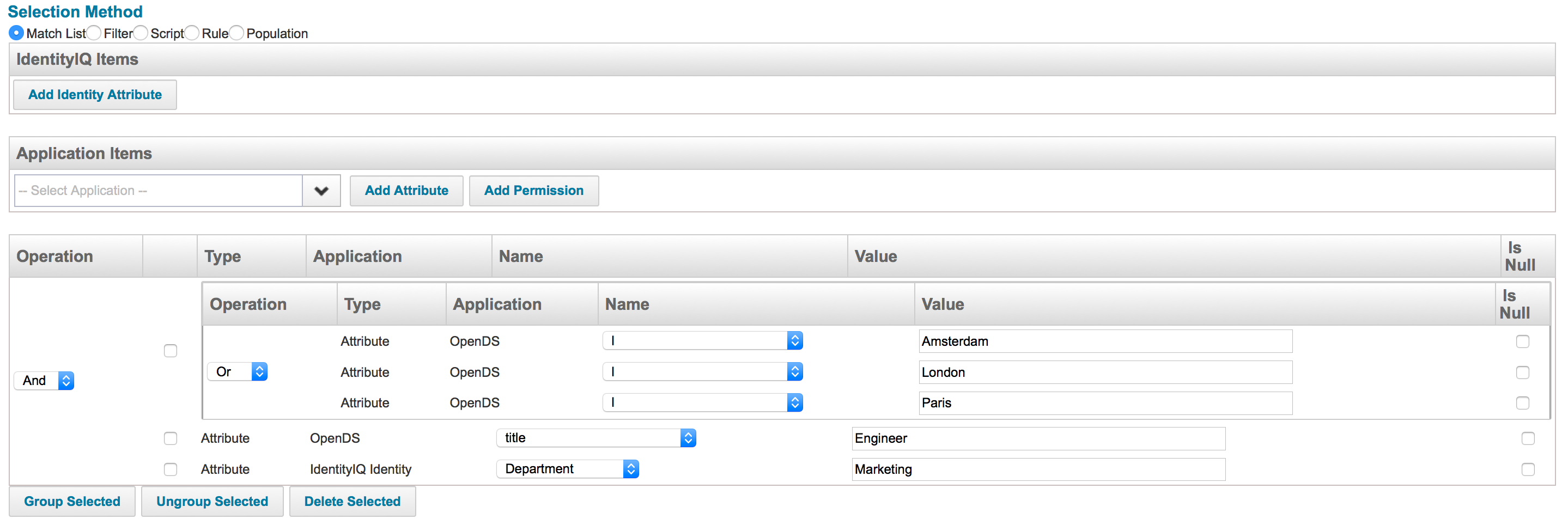Open the Or operation dropdown

pos(238,372)
